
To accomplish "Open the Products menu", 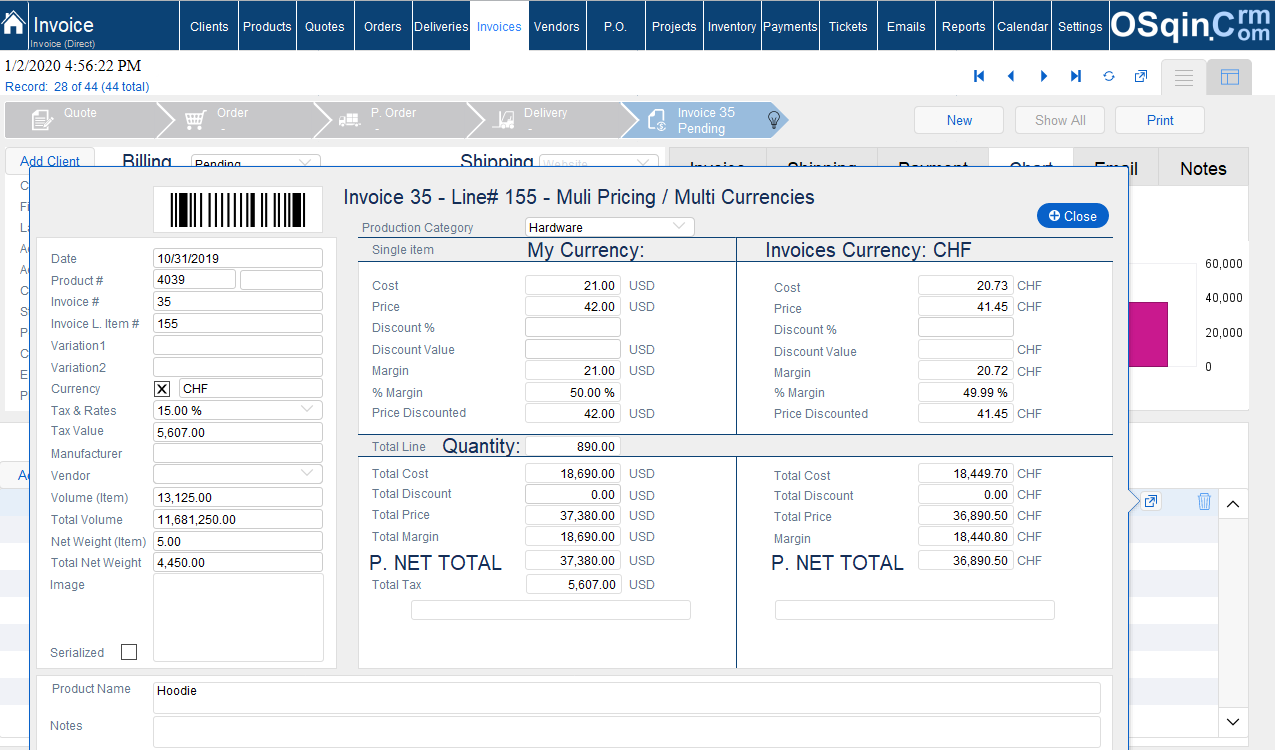I will pyautogui.click(x=267, y=26).
